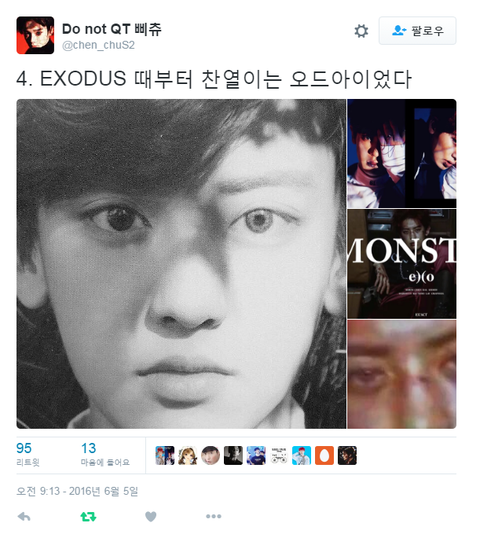Toggle the heart like icon
480x545 pixels.
coord(150,517)
